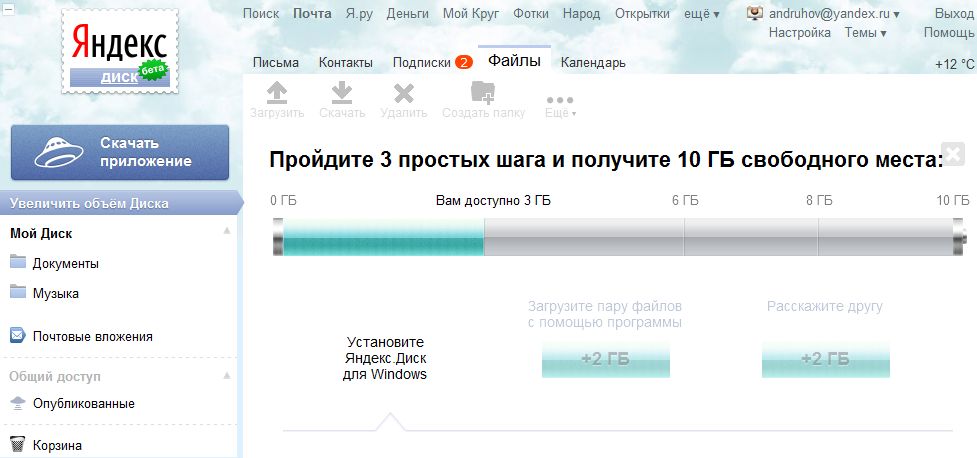Click the Подписки unread counter badge 2
This screenshot has height=458, width=977.
pyautogui.click(x=464, y=62)
